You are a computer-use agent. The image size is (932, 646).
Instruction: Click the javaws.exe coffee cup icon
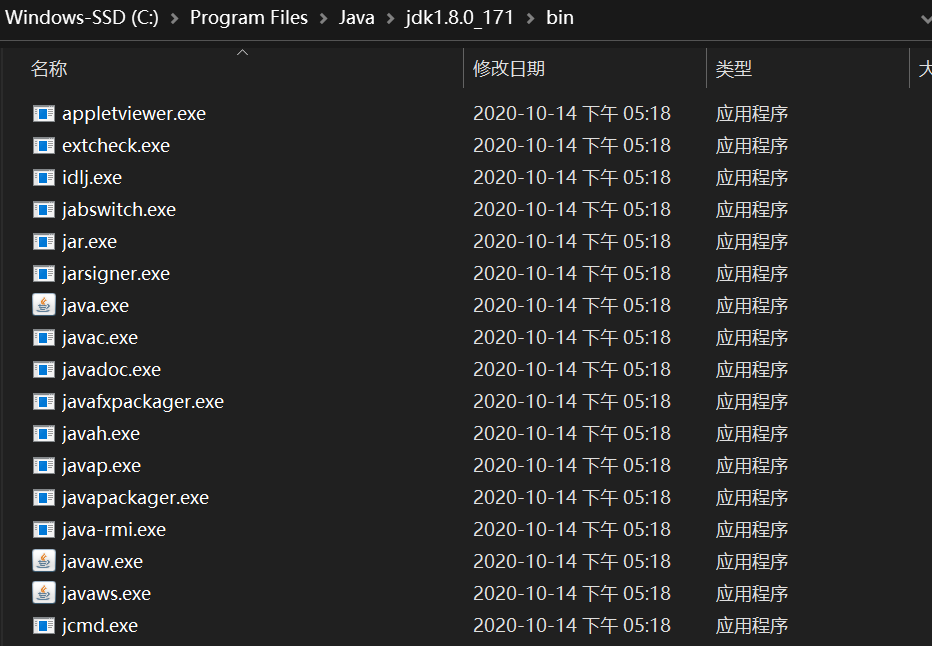point(43,593)
